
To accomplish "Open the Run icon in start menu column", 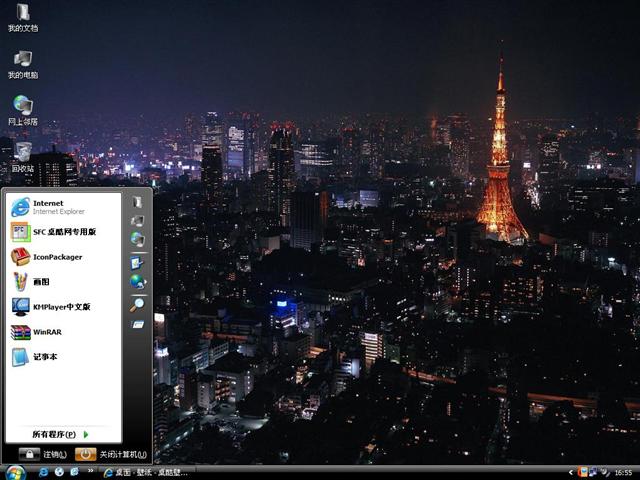I will pyautogui.click(x=138, y=325).
